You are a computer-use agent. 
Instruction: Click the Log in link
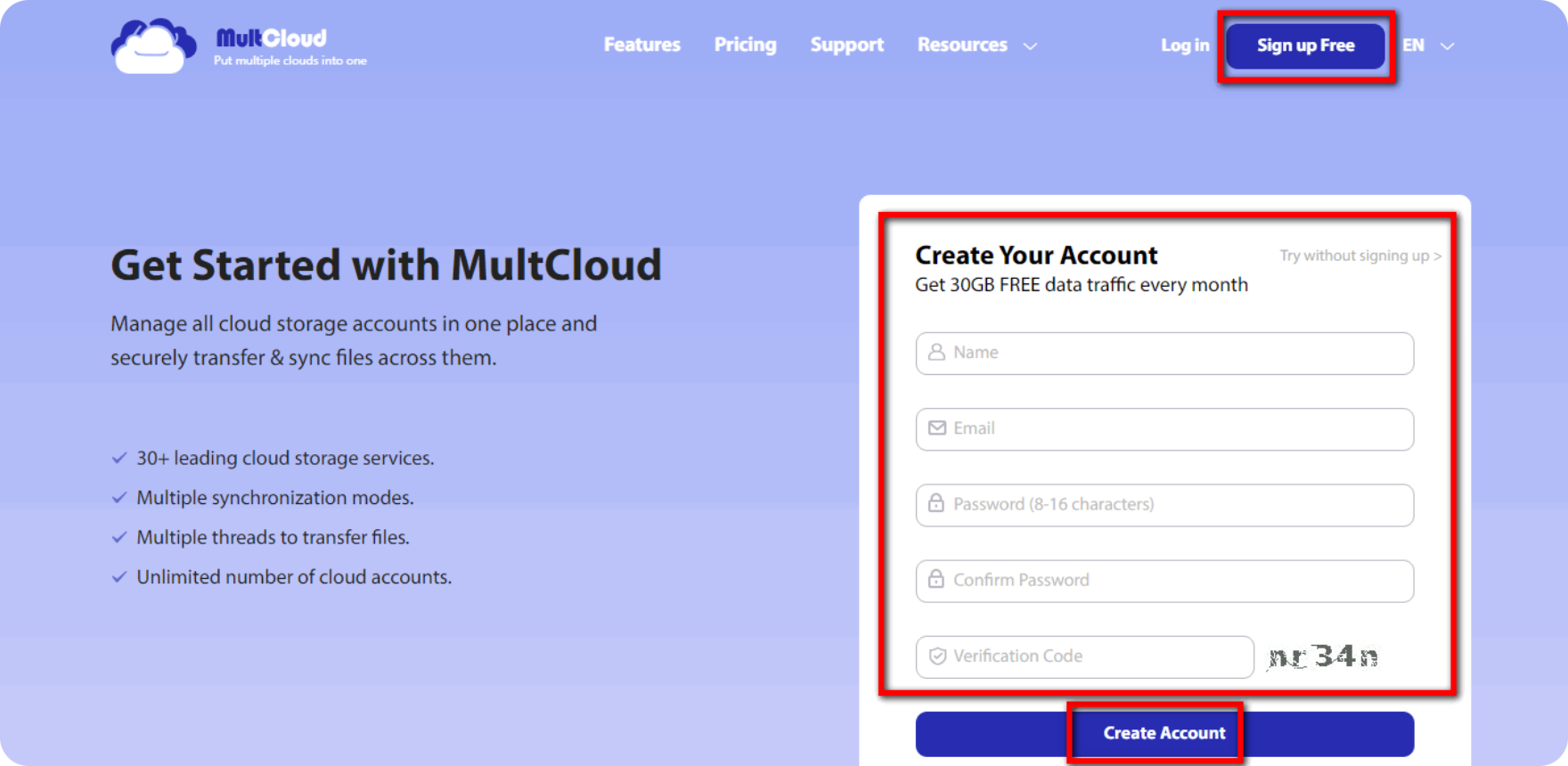tap(1185, 45)
